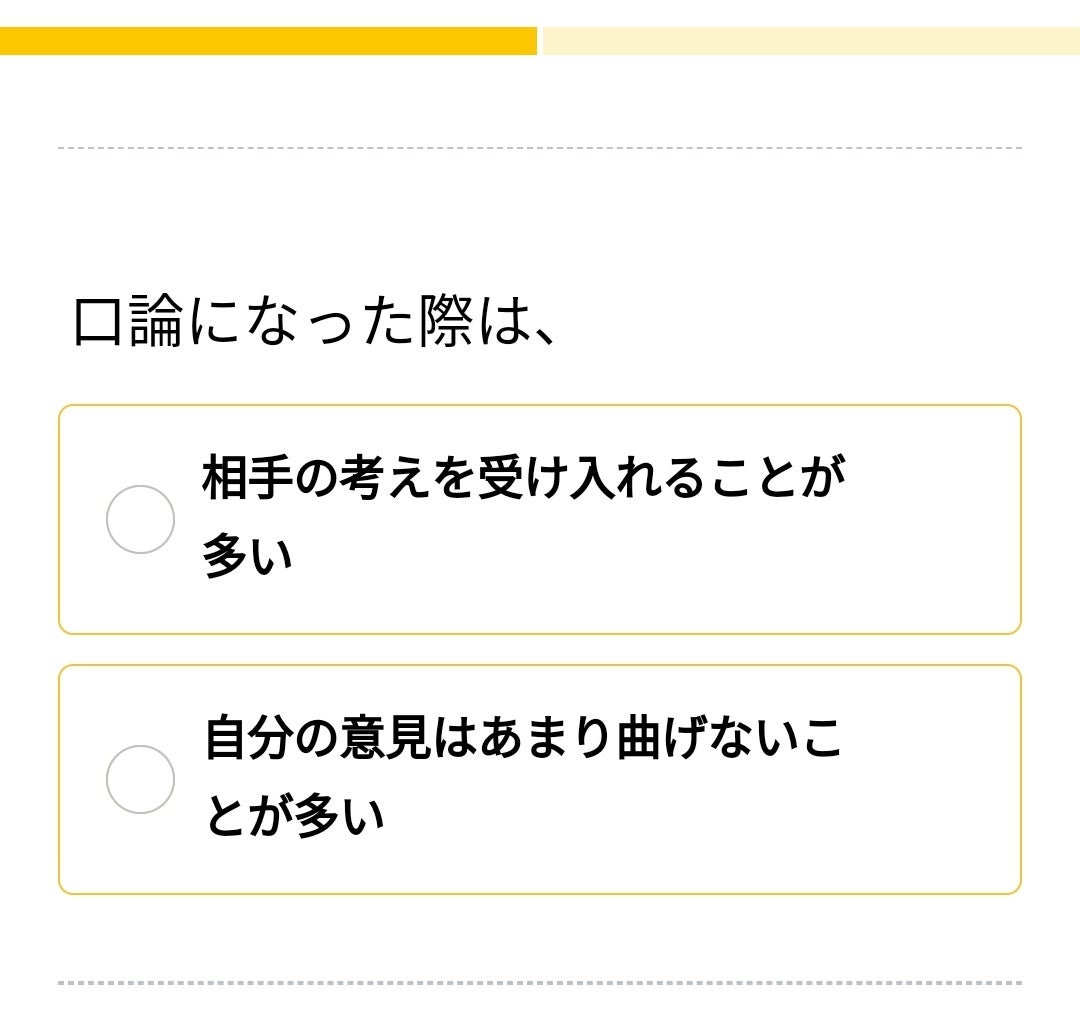Click the unfilled pale yellow progress segment
The height and width of the screenshot is (1022, 1080).
pos(810,41)
